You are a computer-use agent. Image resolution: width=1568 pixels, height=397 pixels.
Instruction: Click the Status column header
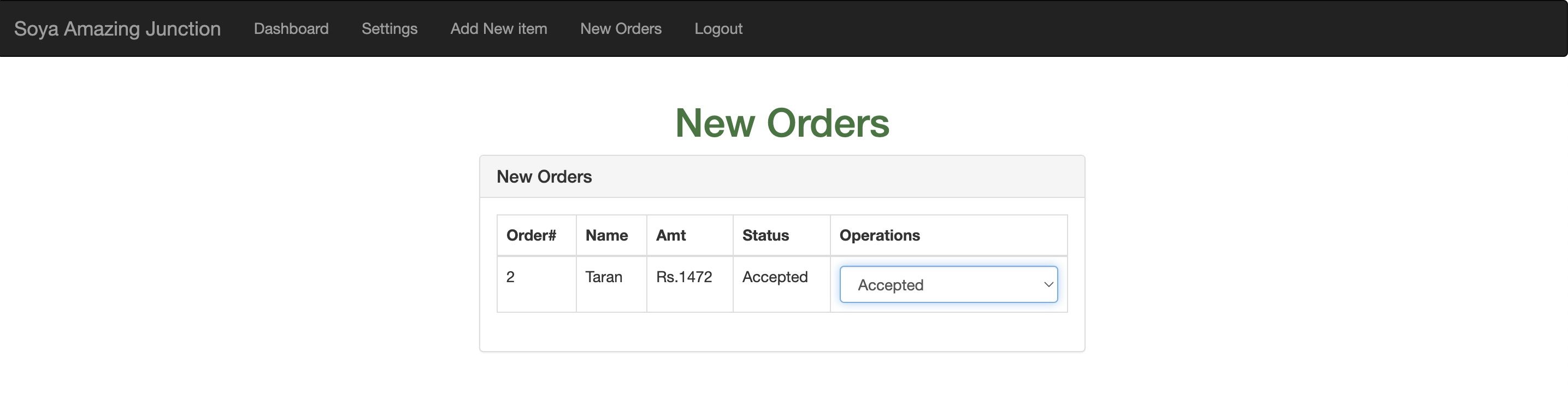[765, 235]
